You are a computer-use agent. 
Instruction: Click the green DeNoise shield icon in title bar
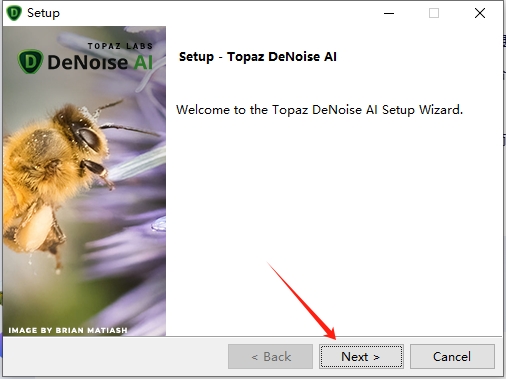click(x=14, y=13)
